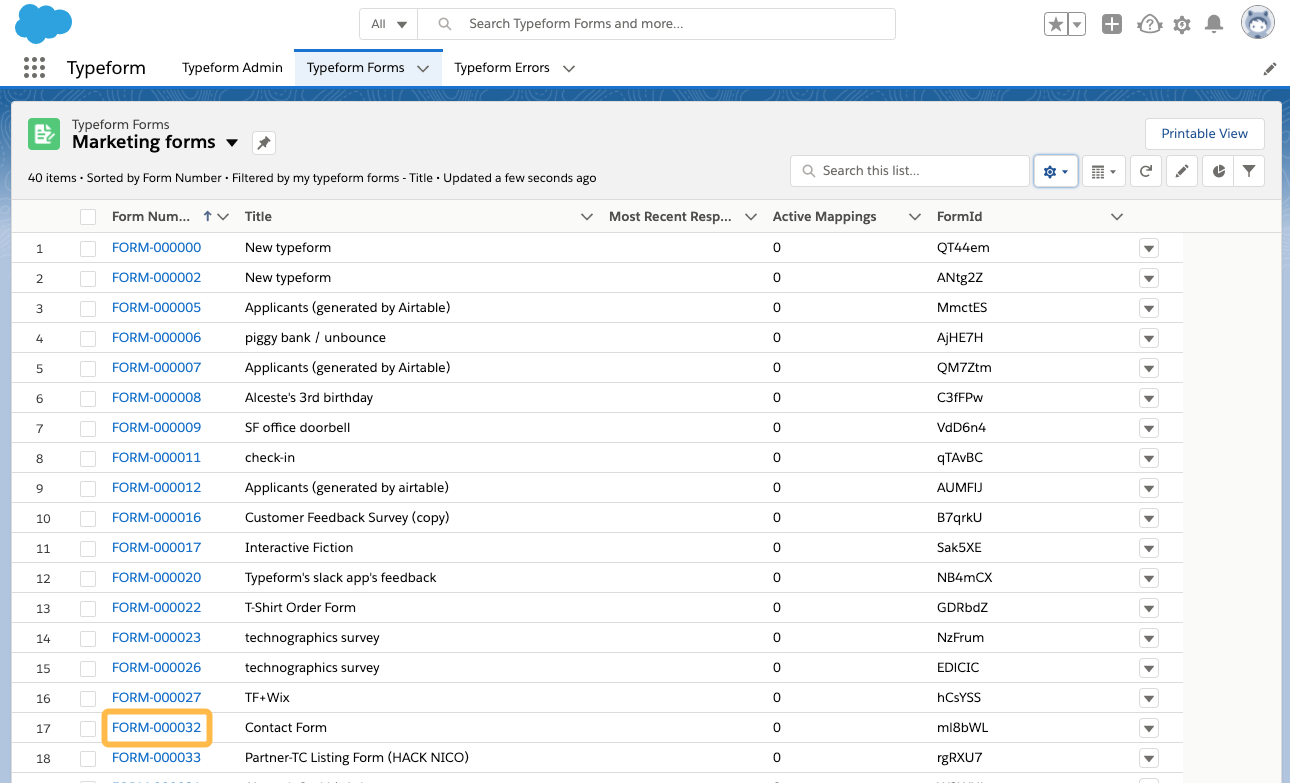1290x783 pixels.
Task: Open row actions for Contact Form row
Action: point(1149,728)
